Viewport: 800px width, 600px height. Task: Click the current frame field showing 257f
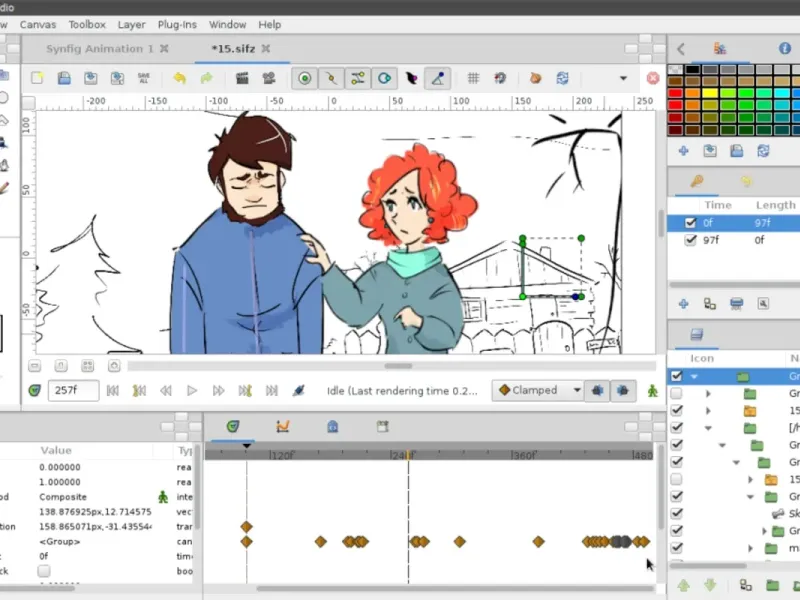pyautogui.click(x=73, y=391)
